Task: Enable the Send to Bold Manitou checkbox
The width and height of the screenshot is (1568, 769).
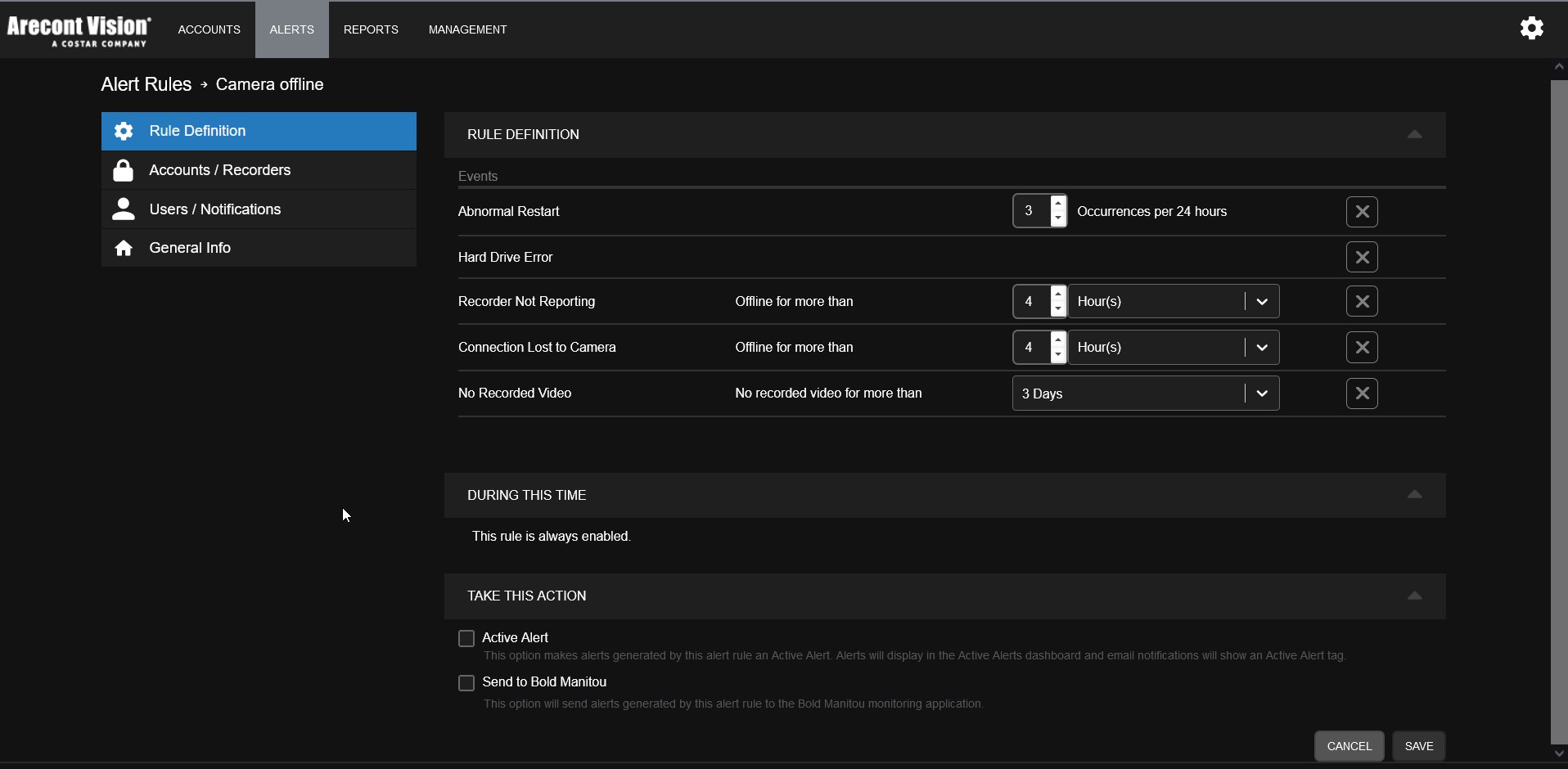Action: tap(466, 683)
